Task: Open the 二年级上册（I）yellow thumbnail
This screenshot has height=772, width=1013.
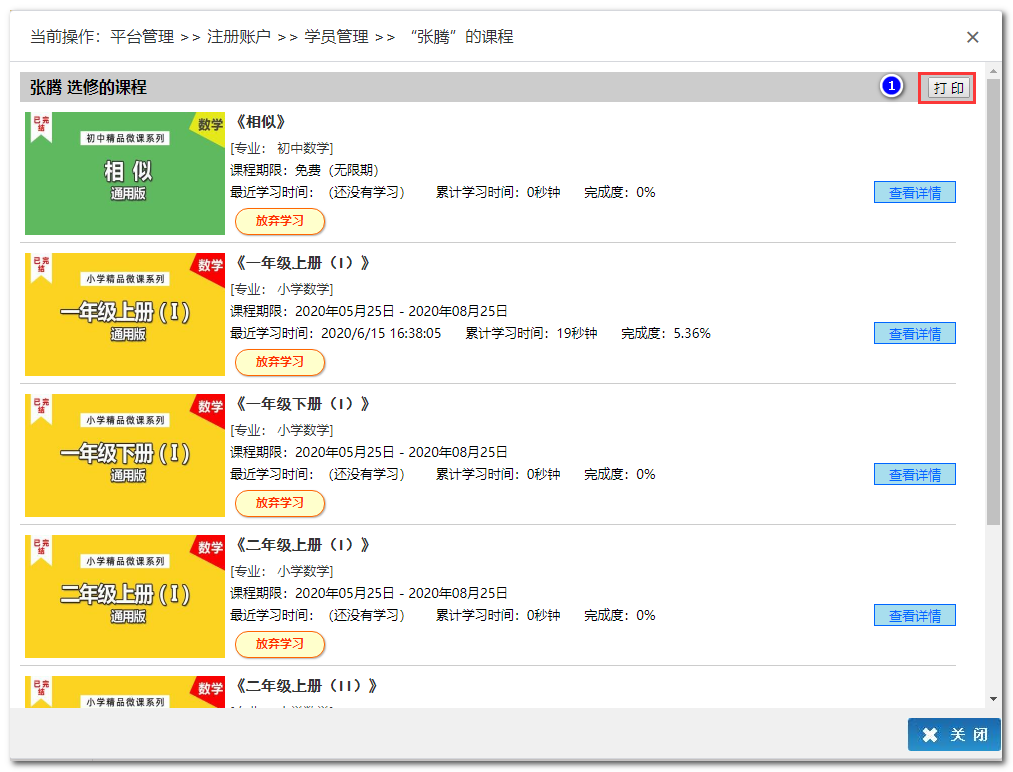Action: (125, 597)
